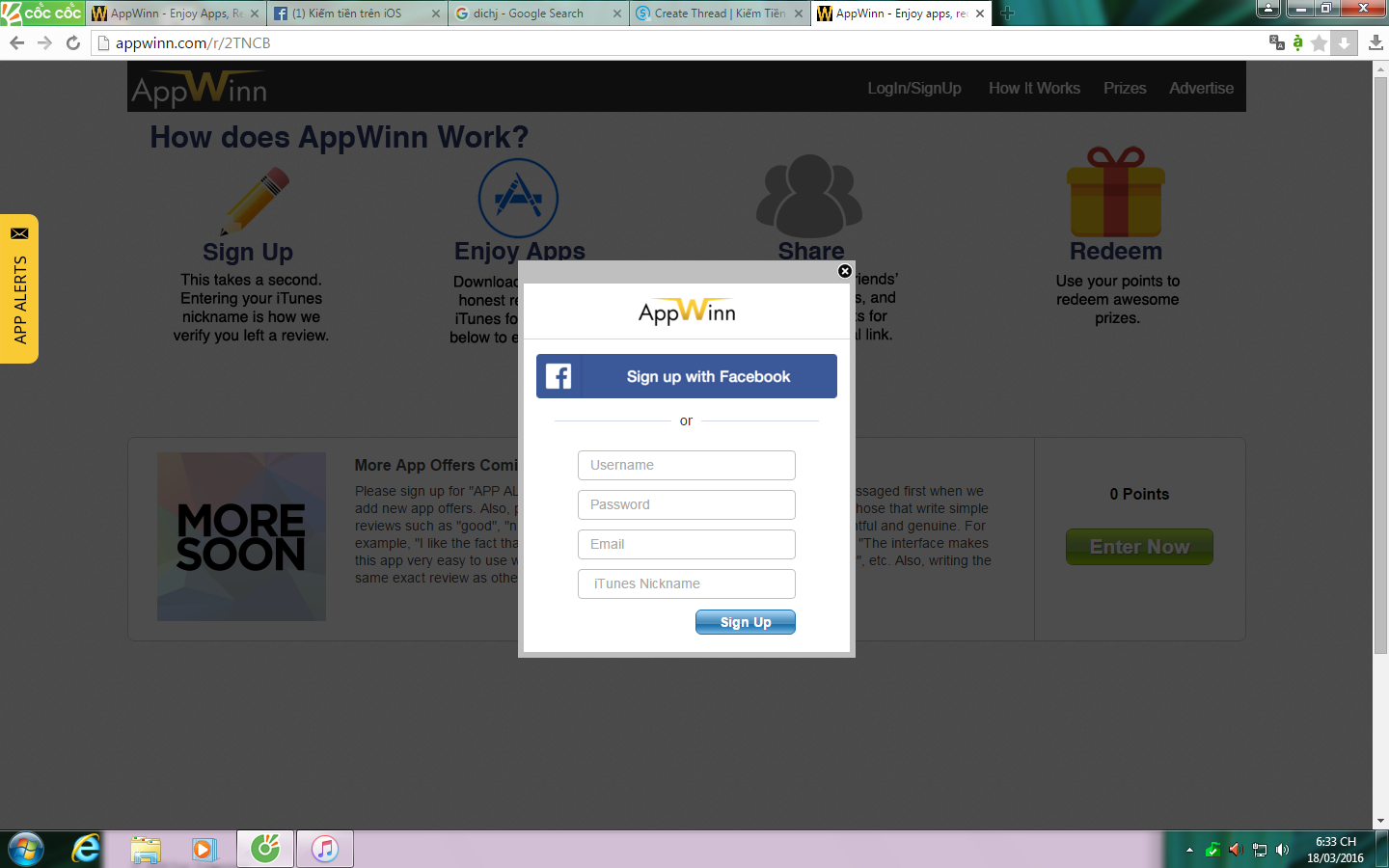The width and height of the screenshot is (1389, 868).
Task: Select the iTunes Nickname field
Action: (687, 583)
